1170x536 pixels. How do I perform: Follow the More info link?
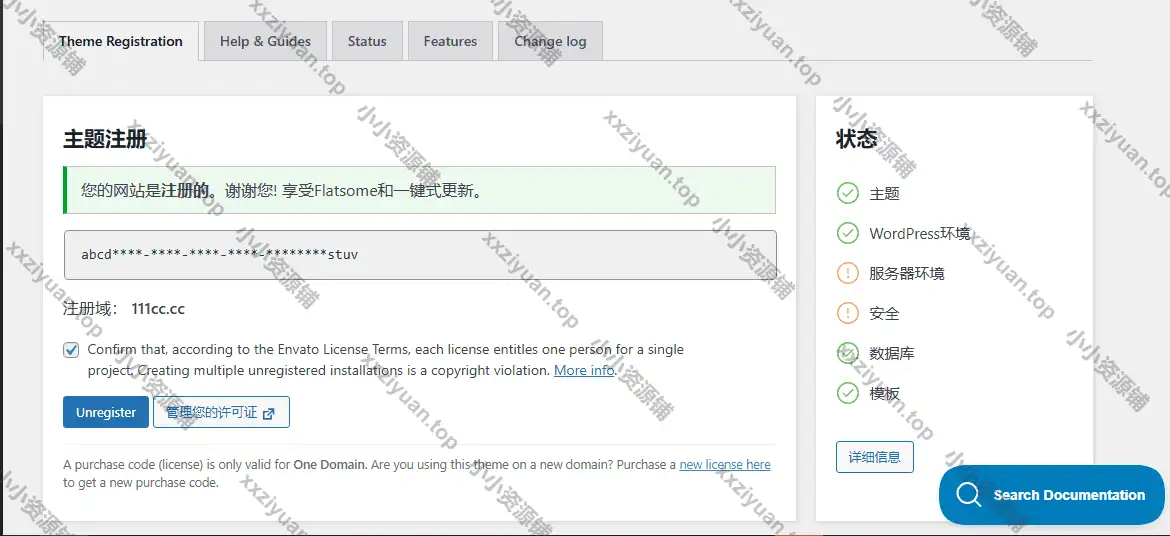pyautogui.click(x=584, y=370)
